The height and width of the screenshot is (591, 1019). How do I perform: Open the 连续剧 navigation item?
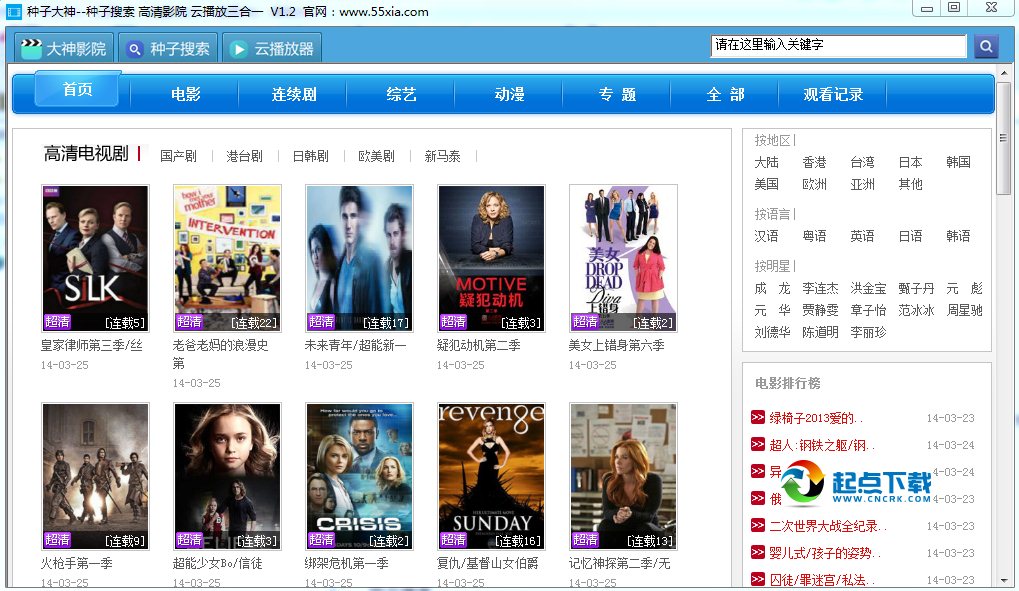coord(294,95)
